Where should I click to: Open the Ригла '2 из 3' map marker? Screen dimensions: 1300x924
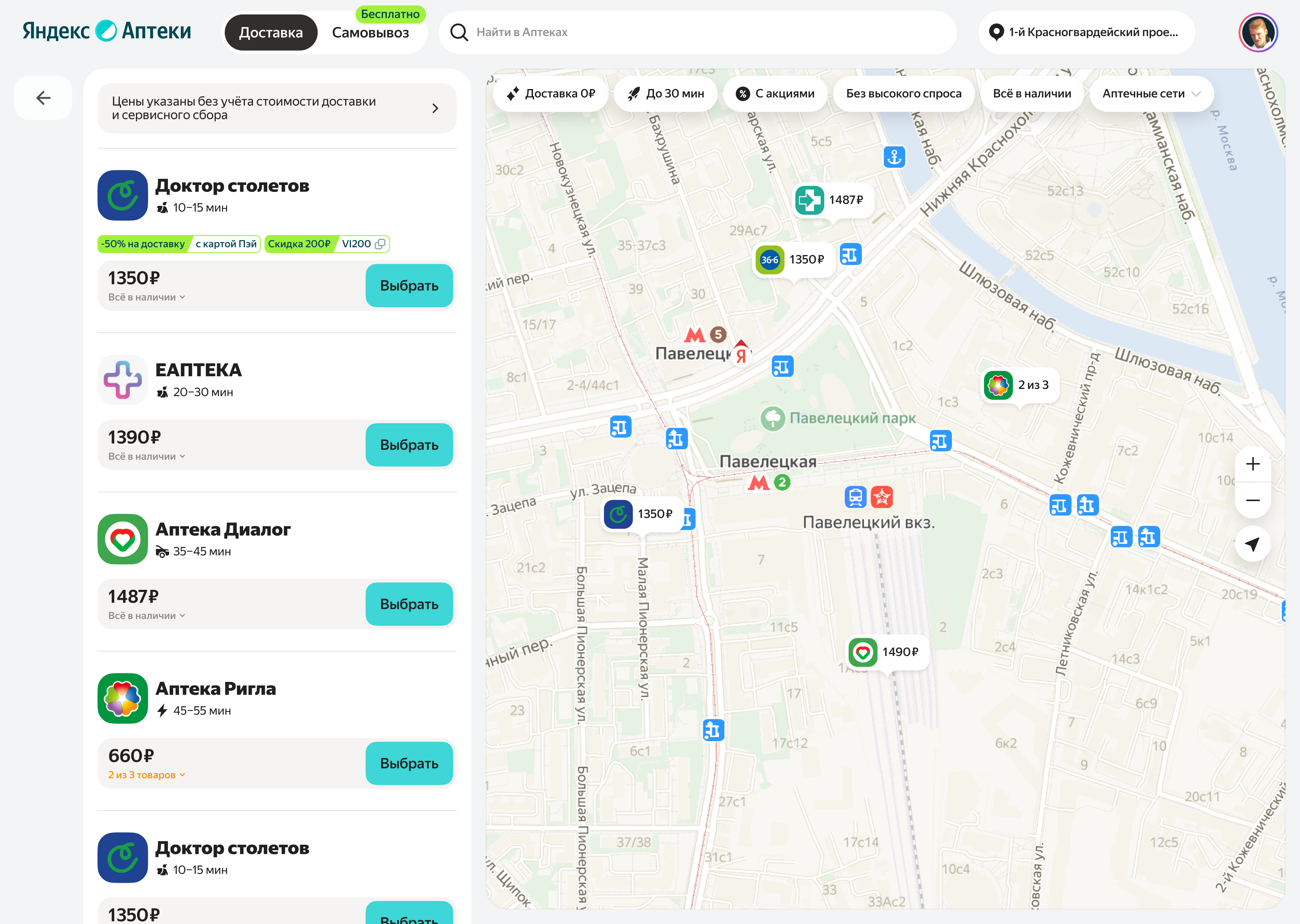tap(1020, 385)
